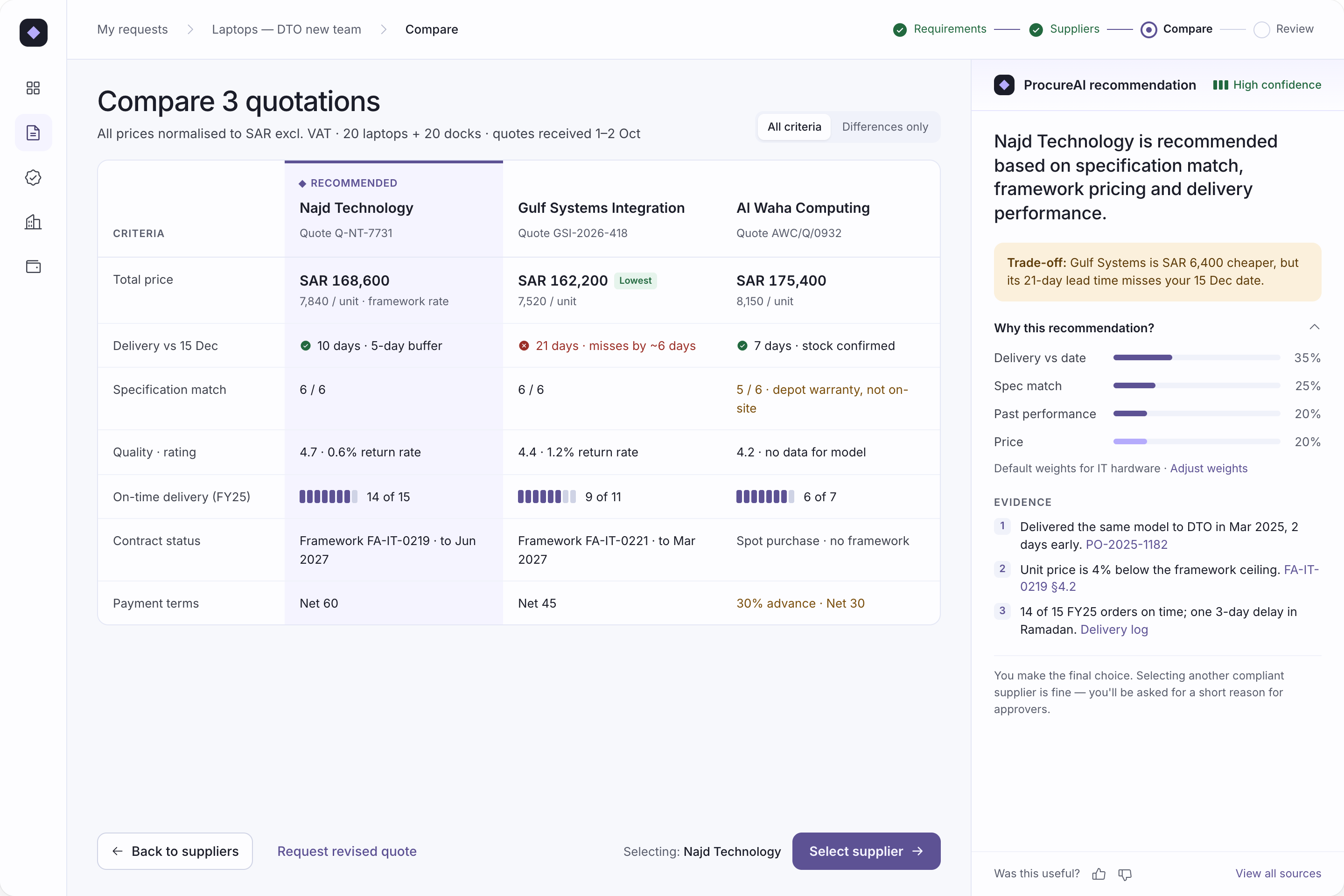
Task: Click the thumbs down feedback icon
Action: 1125,874
